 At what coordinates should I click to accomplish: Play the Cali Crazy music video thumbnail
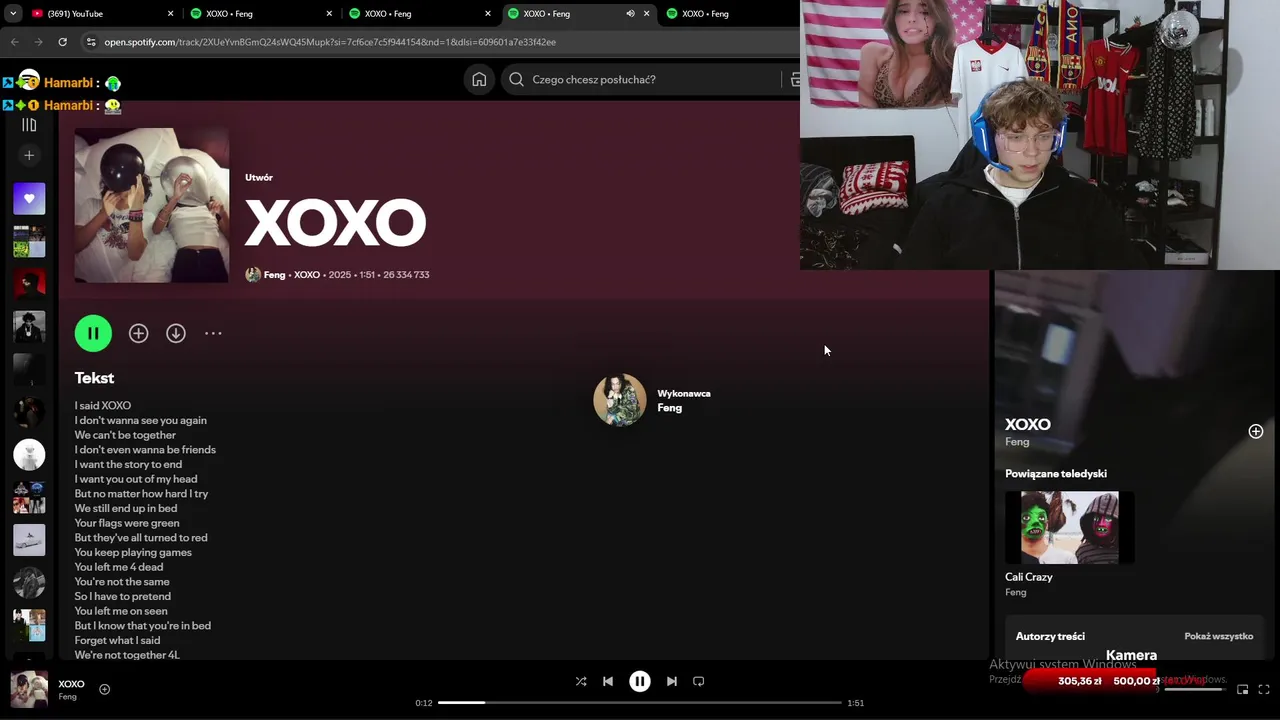tap(1070, 527)
